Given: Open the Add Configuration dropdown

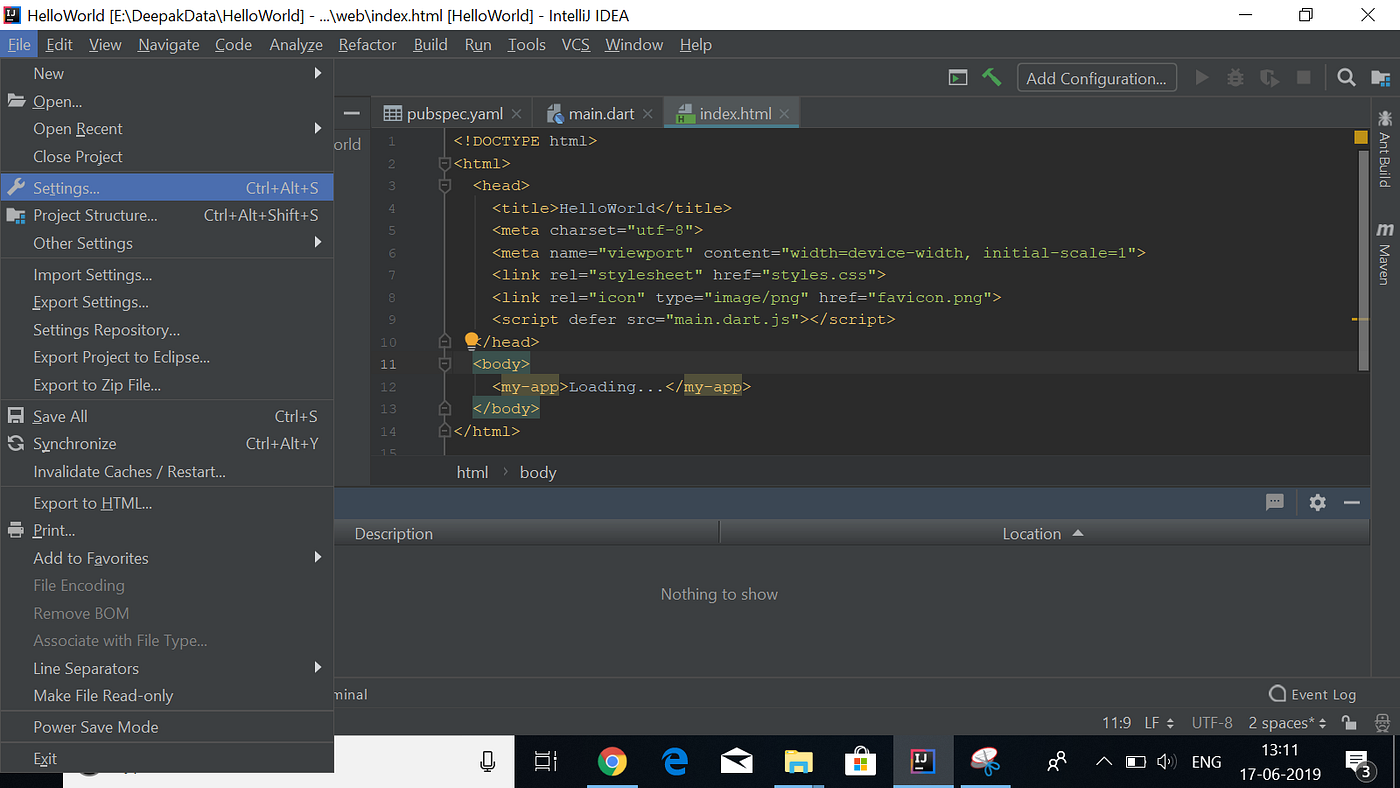Looking at the screenshot, I should [1096, 77].
